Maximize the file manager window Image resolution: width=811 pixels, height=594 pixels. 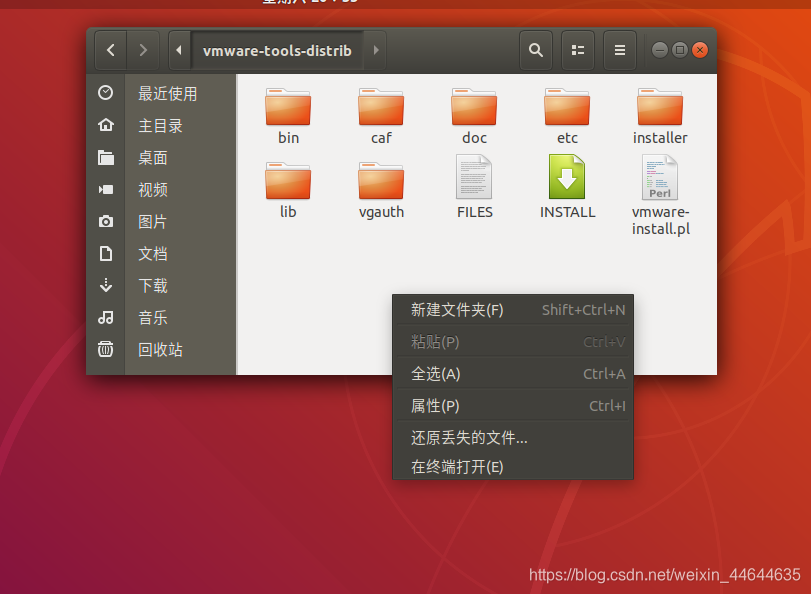tap(680, 50)
